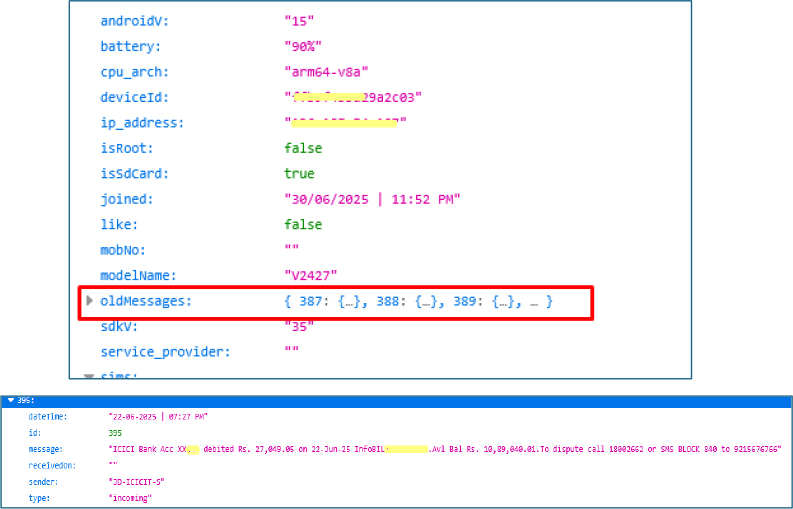Click the isRoot false value
Screen dimensions: 793x509
[x=303, y=148]
